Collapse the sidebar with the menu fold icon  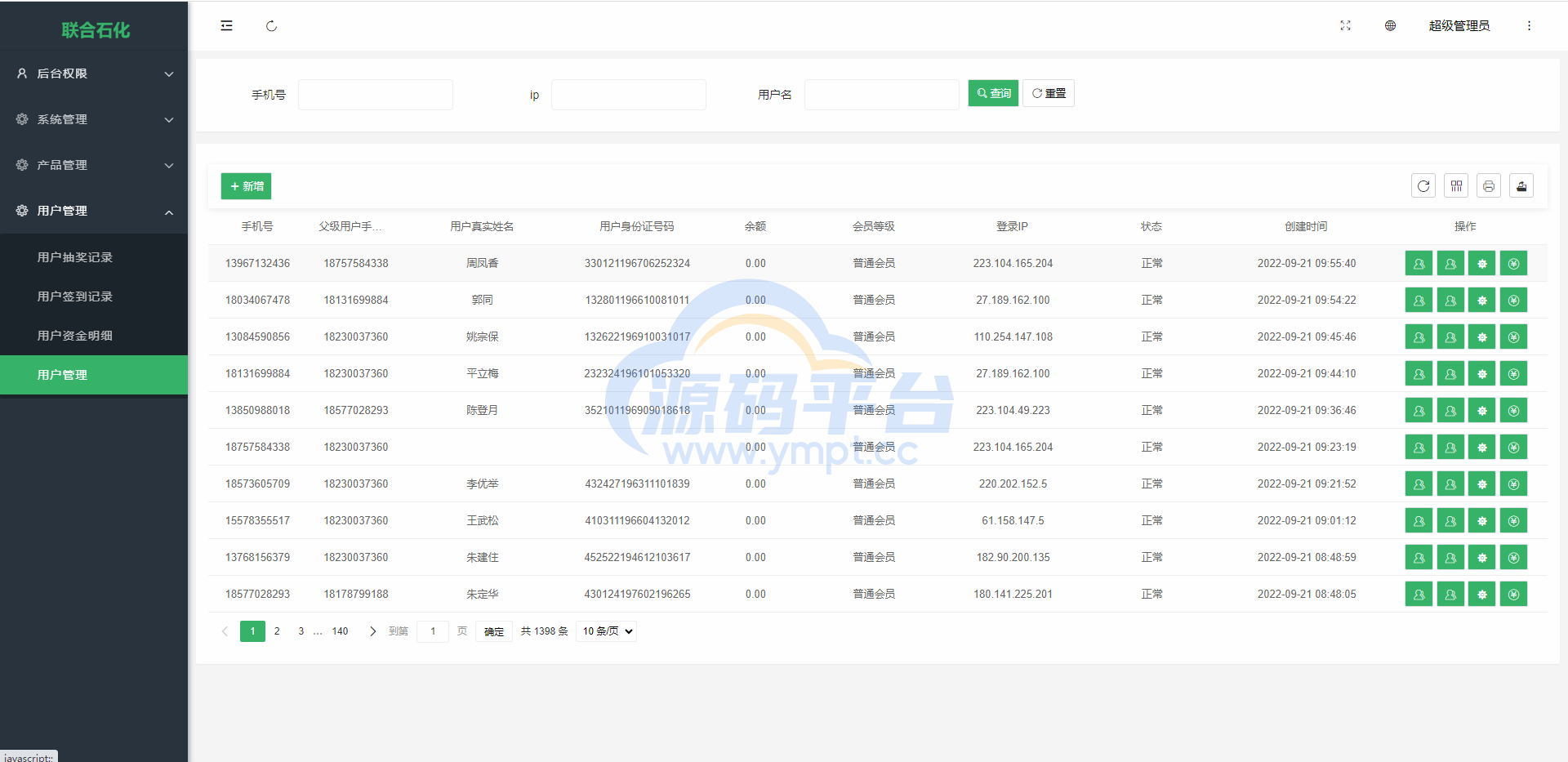coord(226,26)
